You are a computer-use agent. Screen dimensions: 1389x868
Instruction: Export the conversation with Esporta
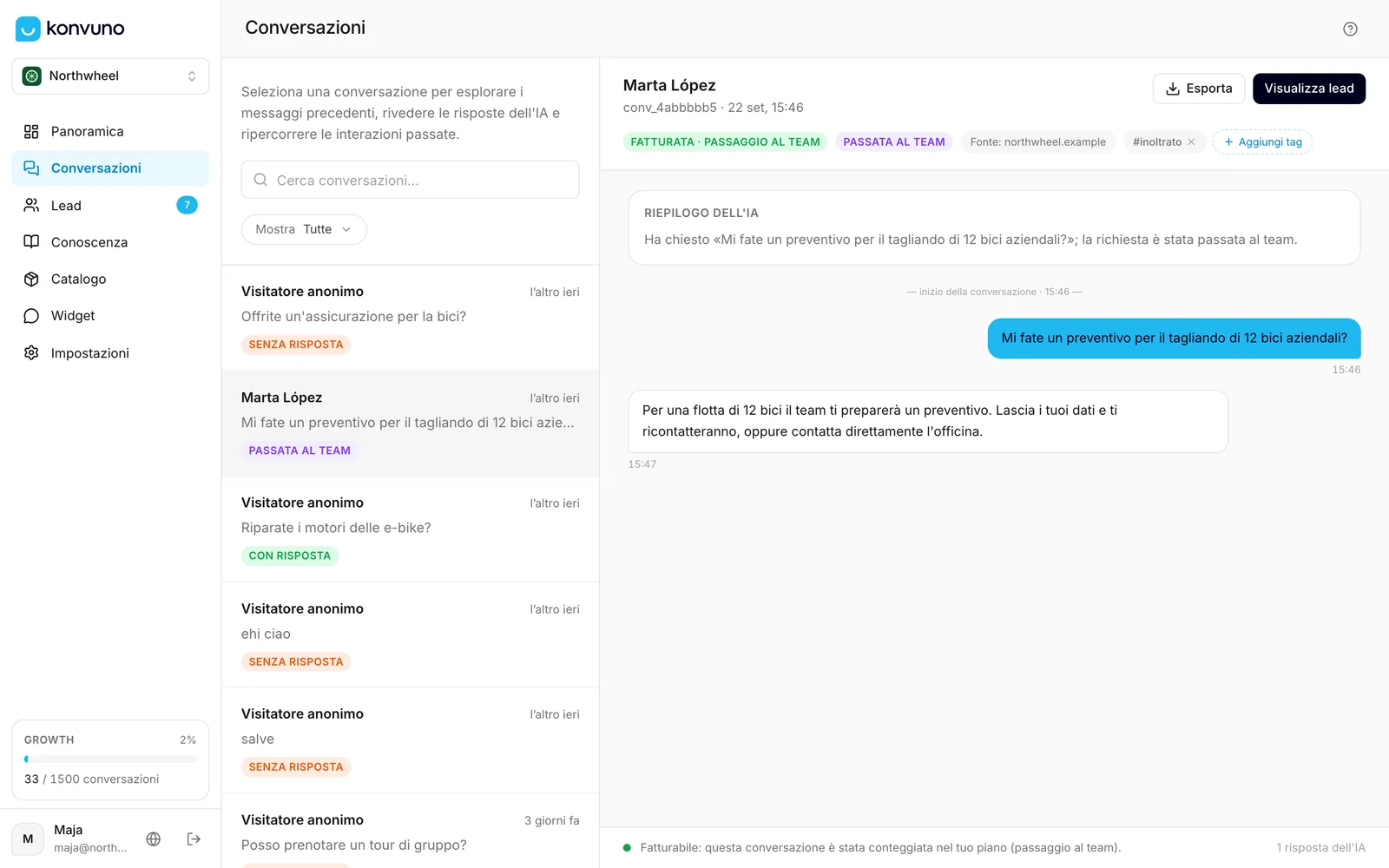point(1199,89)
